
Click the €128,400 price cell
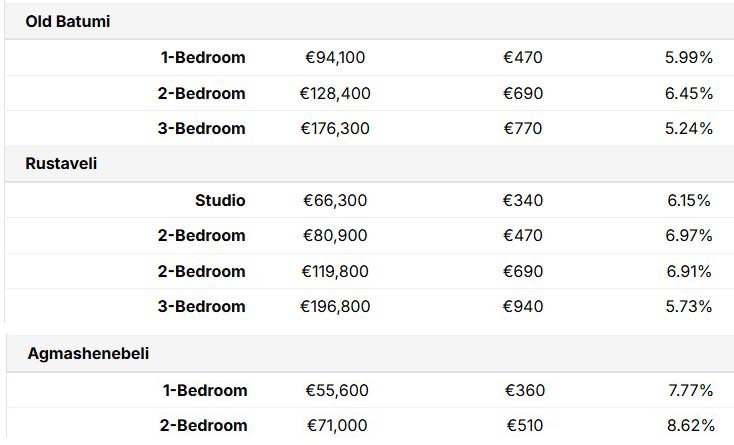tap(335, 93)
